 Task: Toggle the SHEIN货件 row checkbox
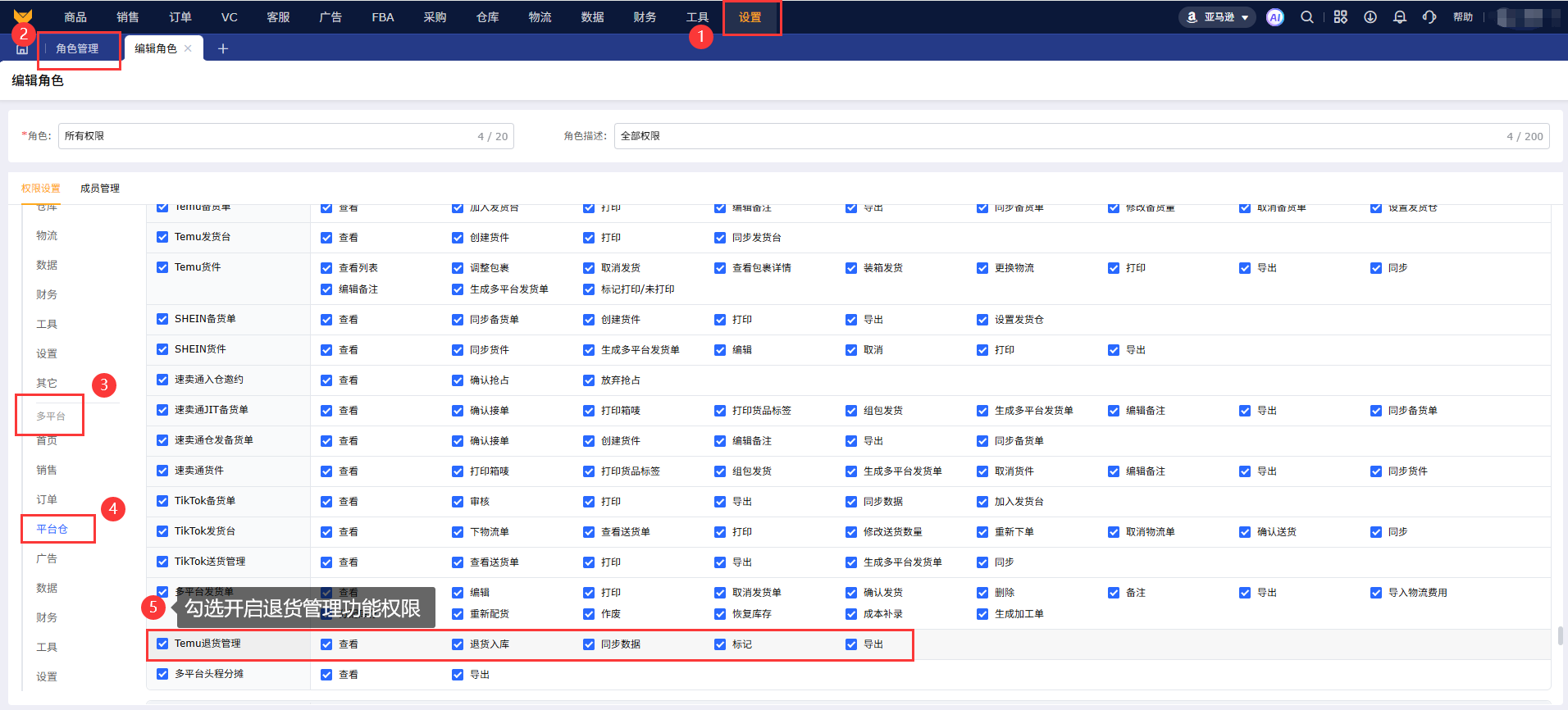(x=162, y=349)
